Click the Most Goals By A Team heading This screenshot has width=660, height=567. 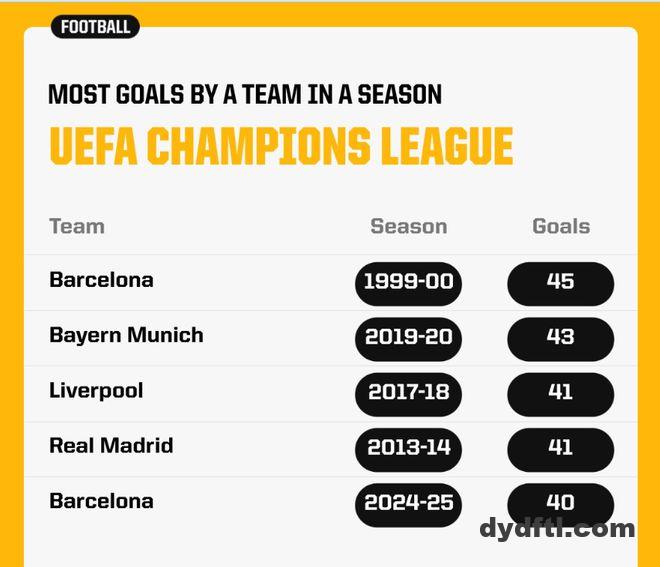[x=245, y=95]
